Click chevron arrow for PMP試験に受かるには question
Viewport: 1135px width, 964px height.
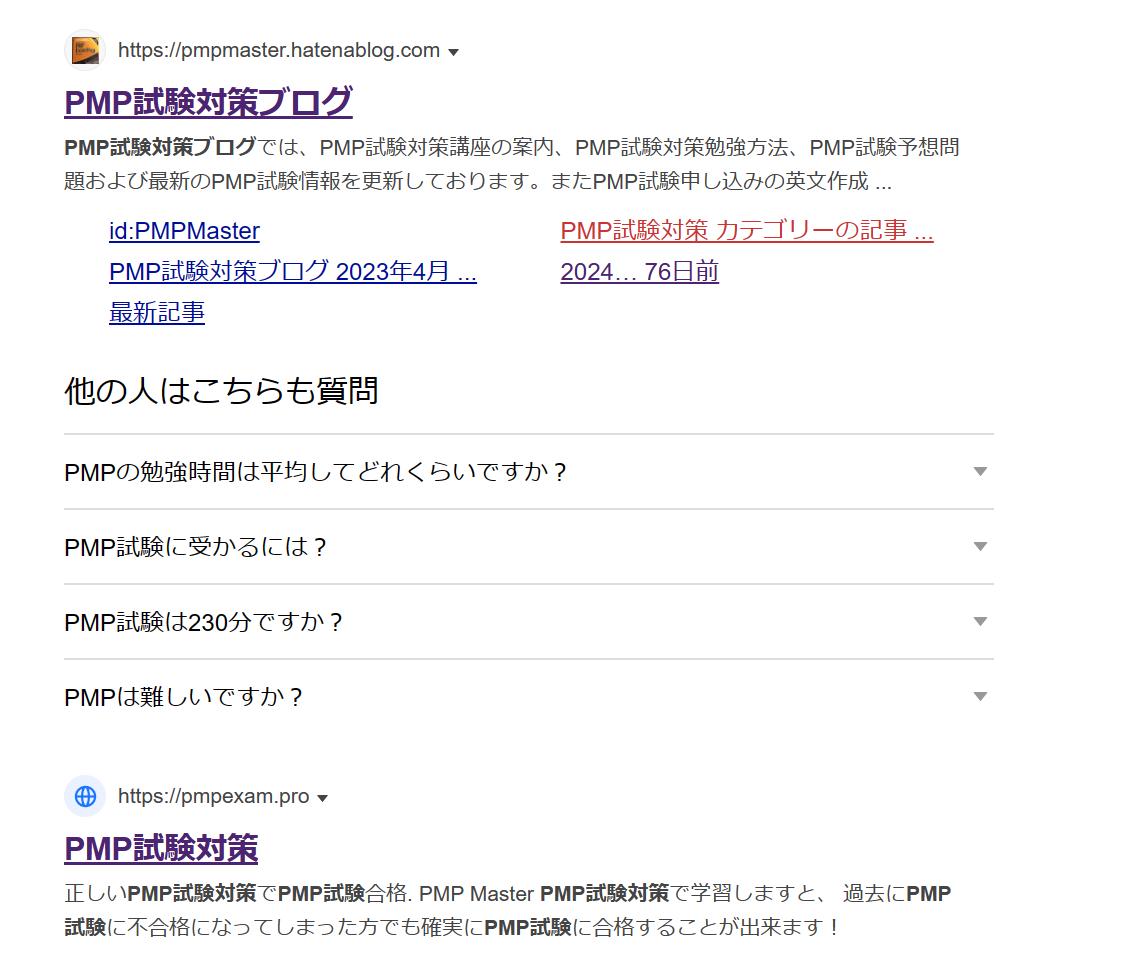click(x=980, y=547)
